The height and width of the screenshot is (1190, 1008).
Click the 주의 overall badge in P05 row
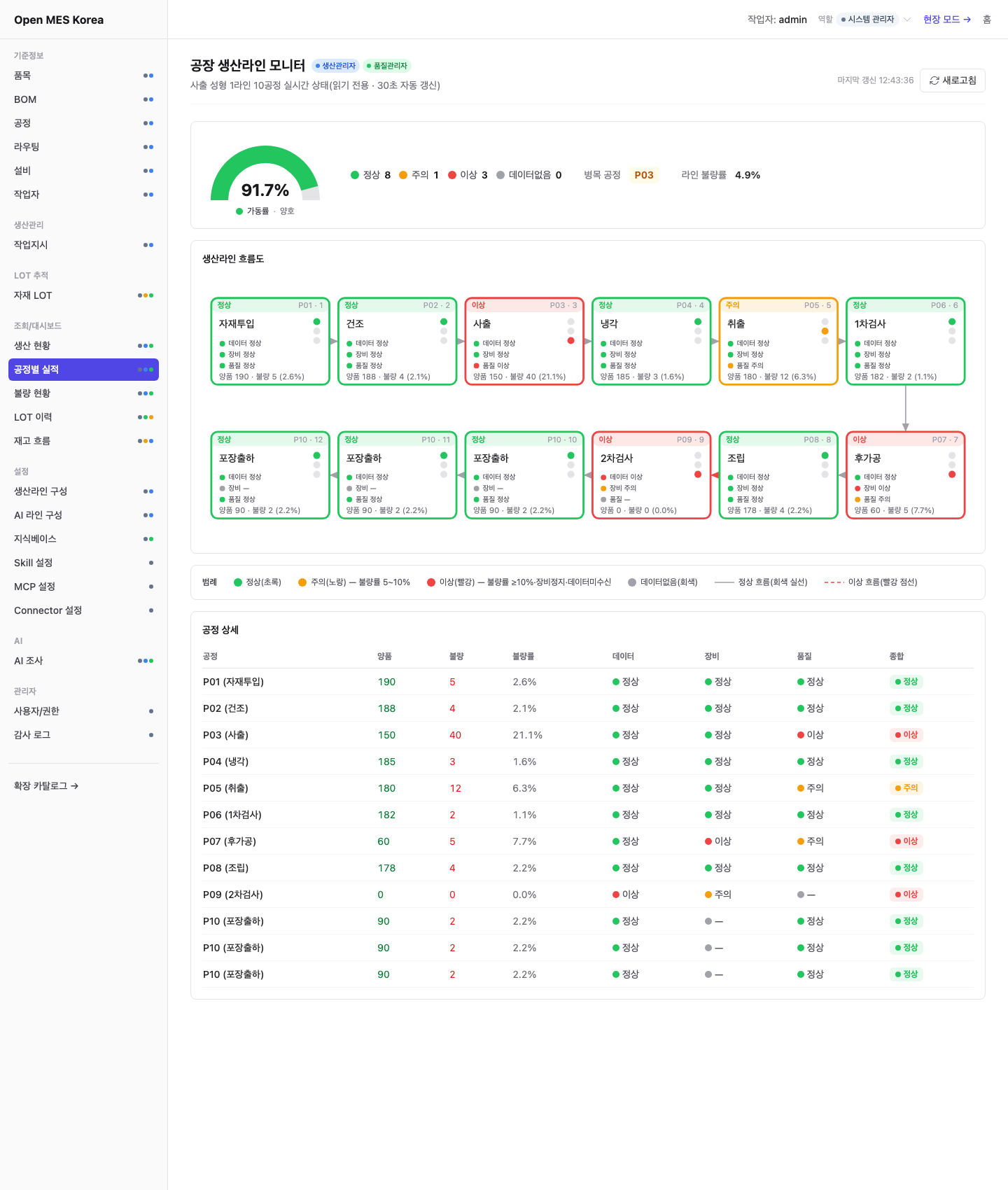(x=906, y=788)
